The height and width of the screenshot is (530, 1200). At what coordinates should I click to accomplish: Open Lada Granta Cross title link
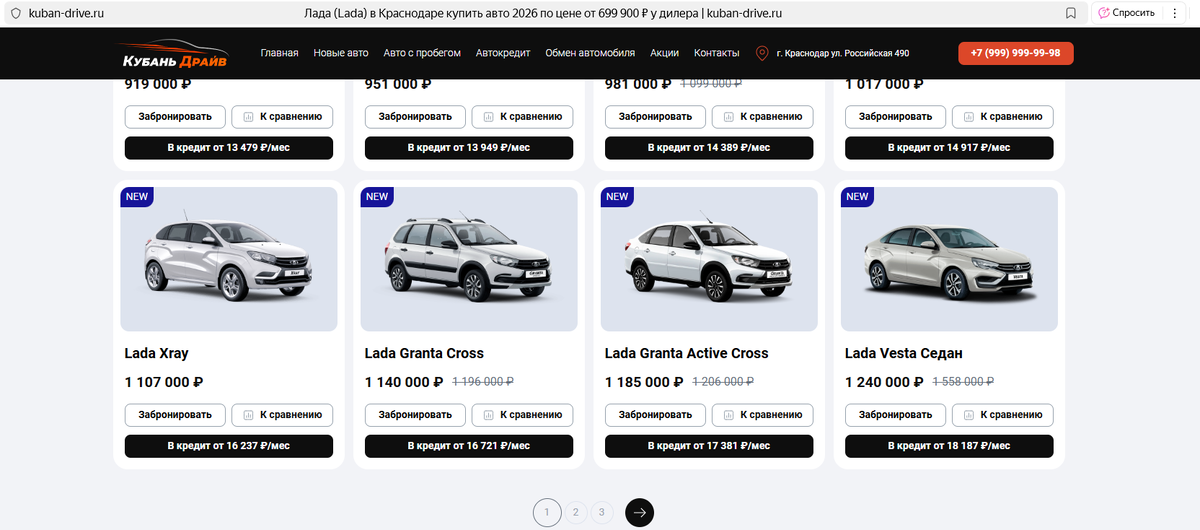pos(424,353)
